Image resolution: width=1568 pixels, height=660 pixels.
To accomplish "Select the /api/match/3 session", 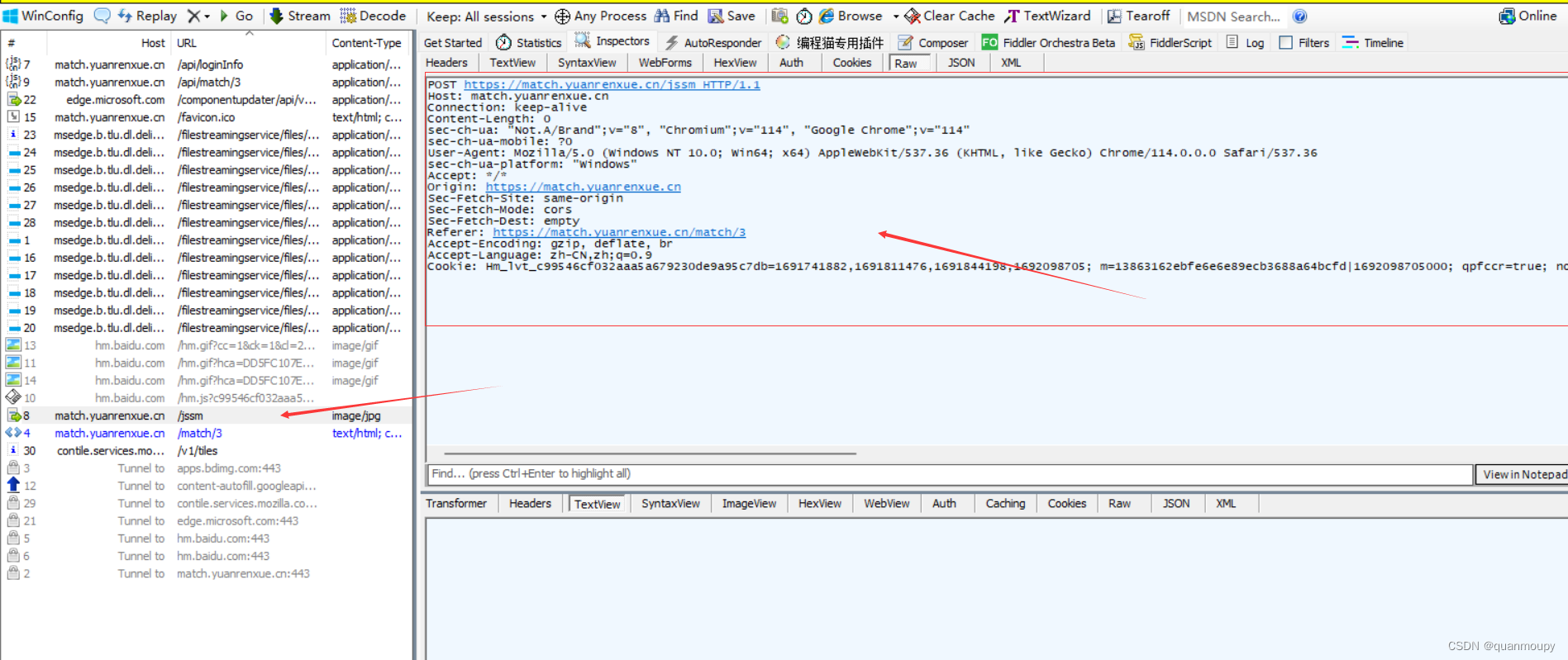I will pos(207,82).
